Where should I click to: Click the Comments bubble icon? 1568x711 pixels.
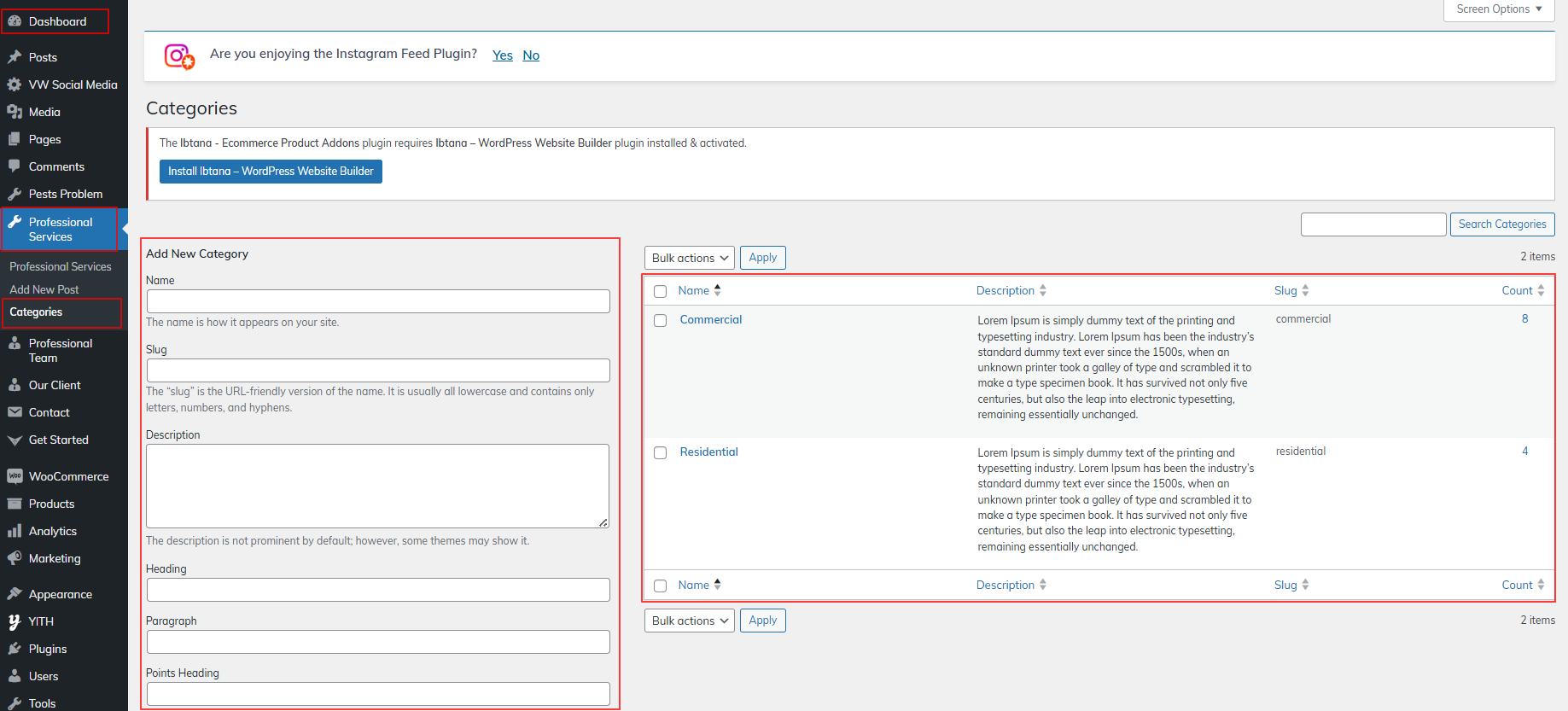point(15,166)
